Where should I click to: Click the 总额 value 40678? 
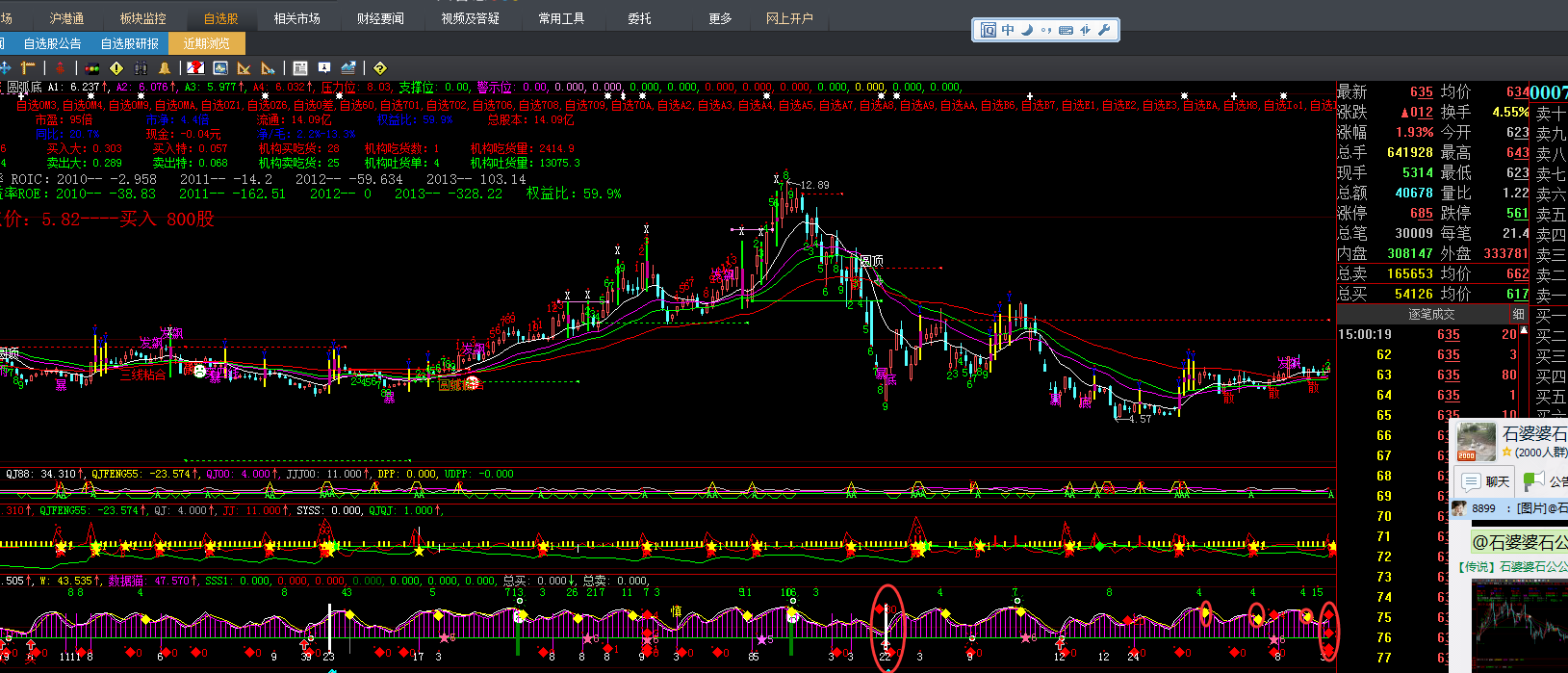pyautogui.click(x=1414, y=193)
